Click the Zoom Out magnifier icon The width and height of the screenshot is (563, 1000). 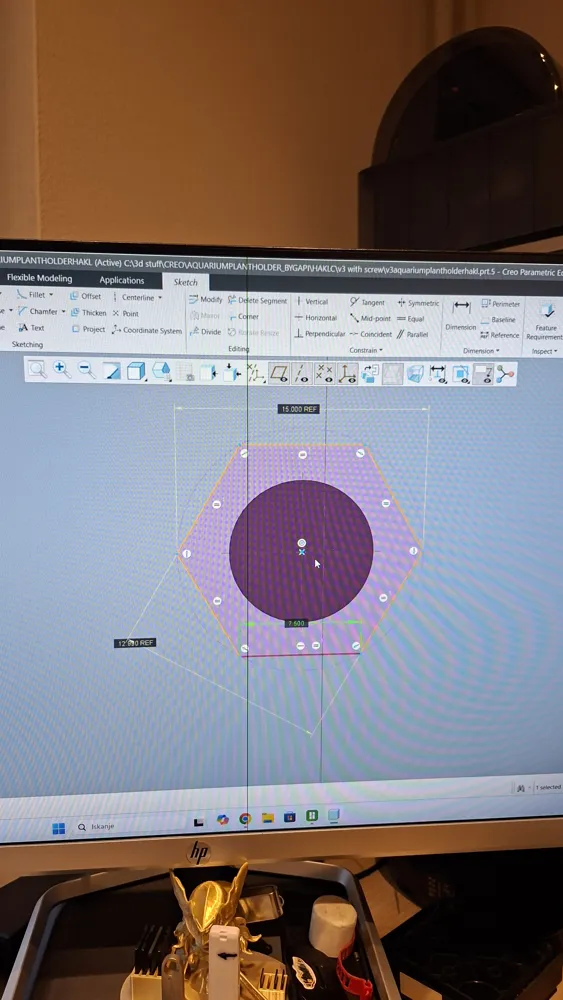(x=86, y=369)
